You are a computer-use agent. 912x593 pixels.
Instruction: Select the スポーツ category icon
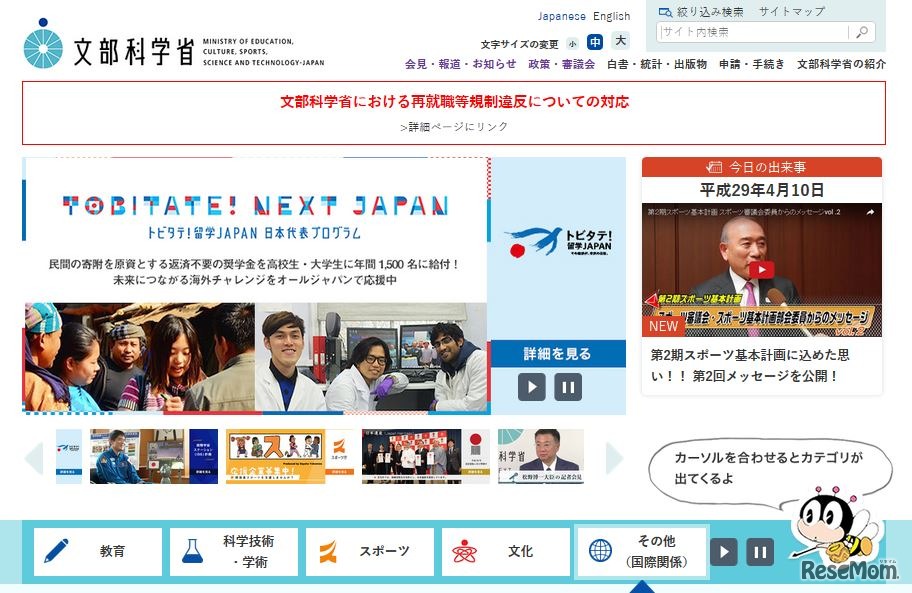(330, 551)
